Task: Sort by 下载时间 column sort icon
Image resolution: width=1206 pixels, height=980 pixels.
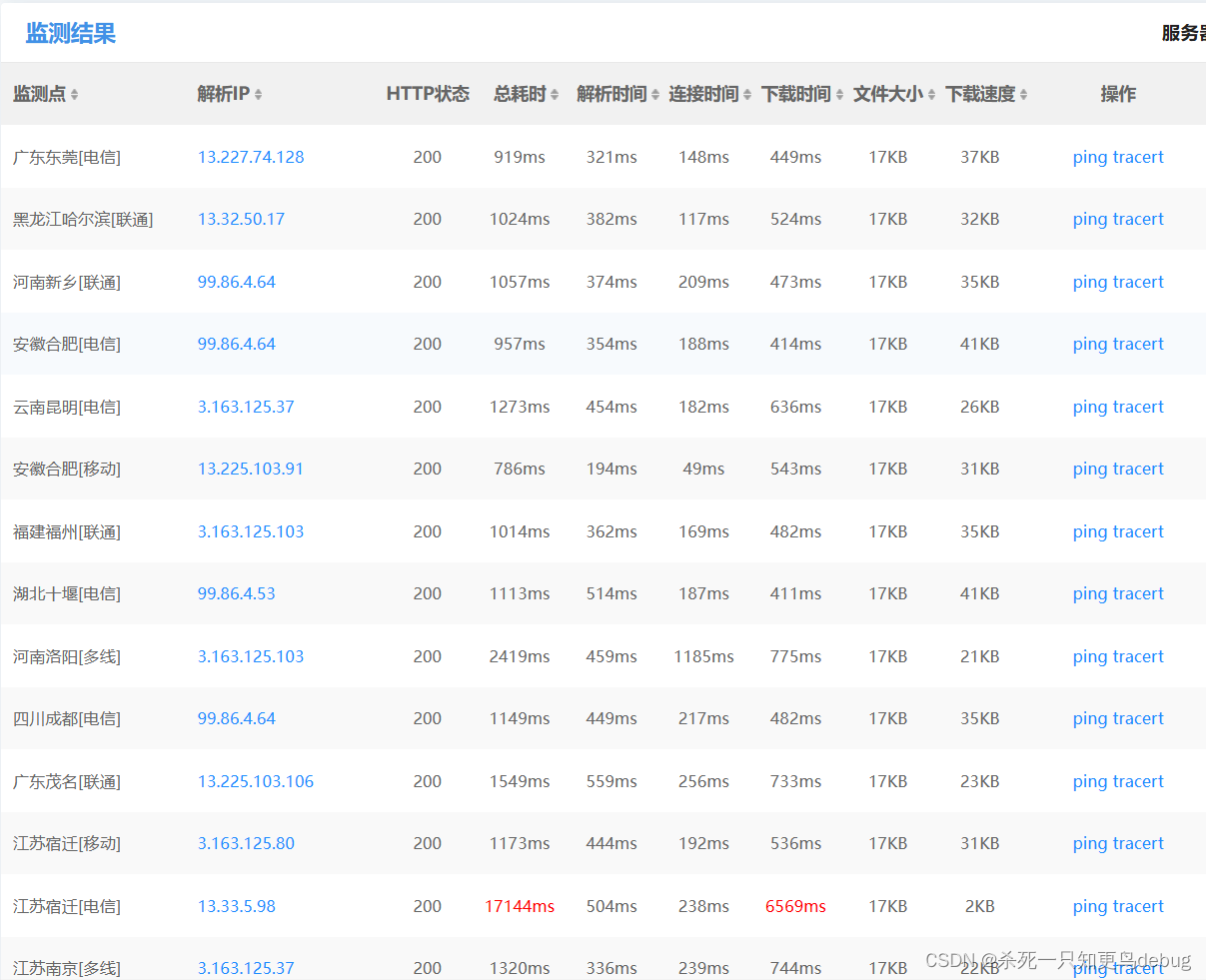Action: 839,94
